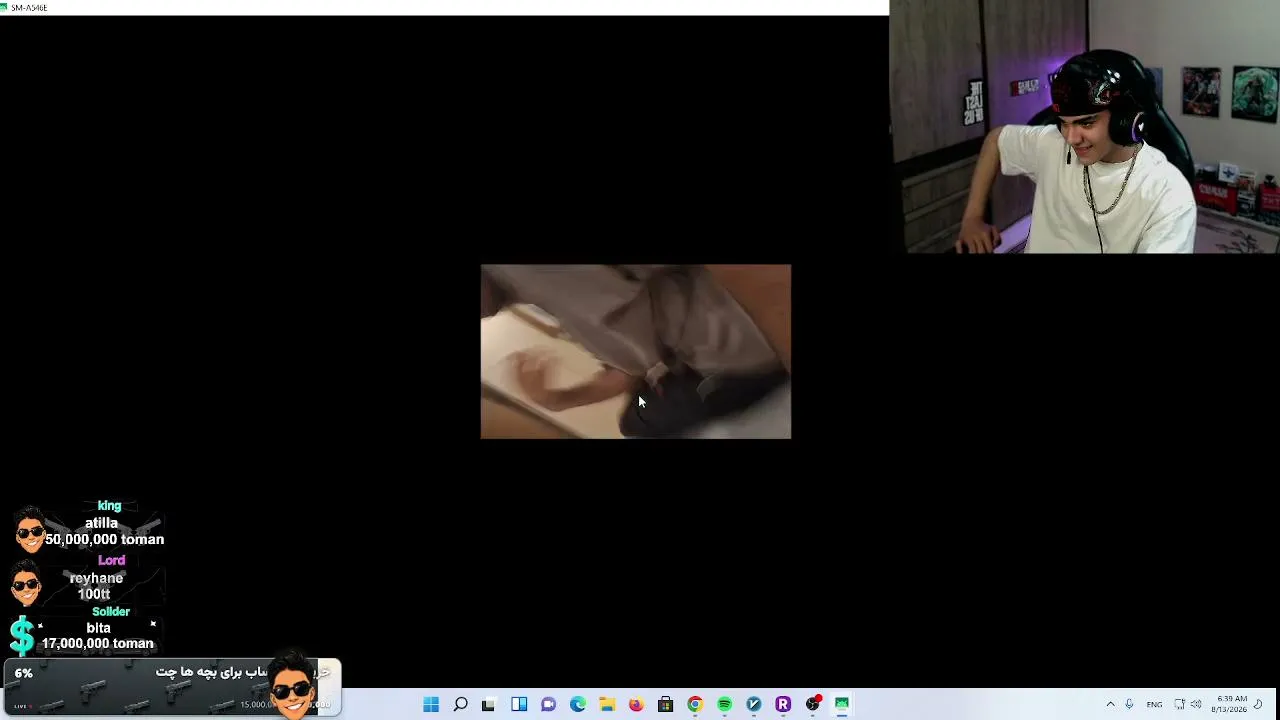Launch the Chat camera app icon

click(x=548, y=704)
